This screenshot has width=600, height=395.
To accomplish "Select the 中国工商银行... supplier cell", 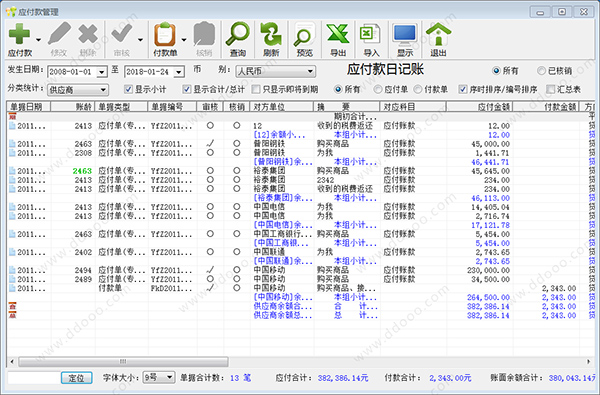I will (282, 234).
